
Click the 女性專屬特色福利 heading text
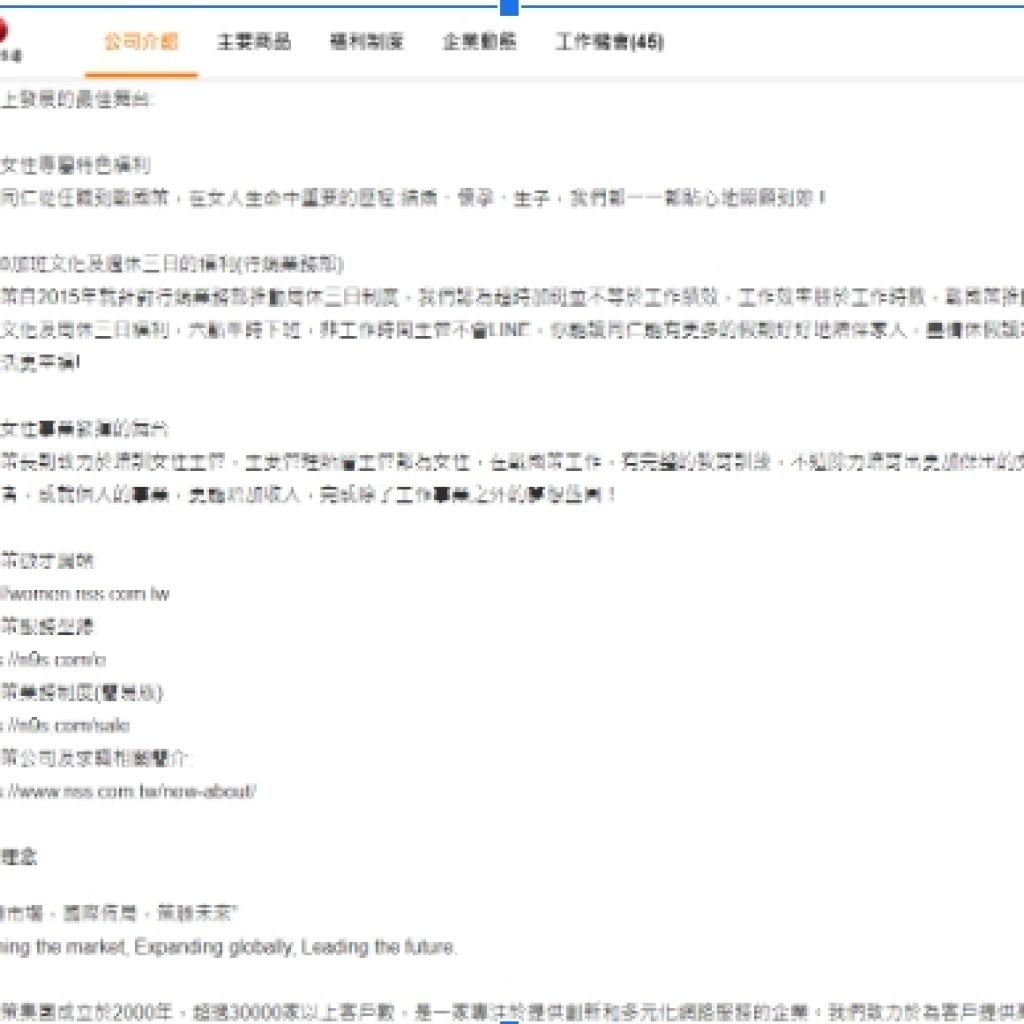pos(75,165)
